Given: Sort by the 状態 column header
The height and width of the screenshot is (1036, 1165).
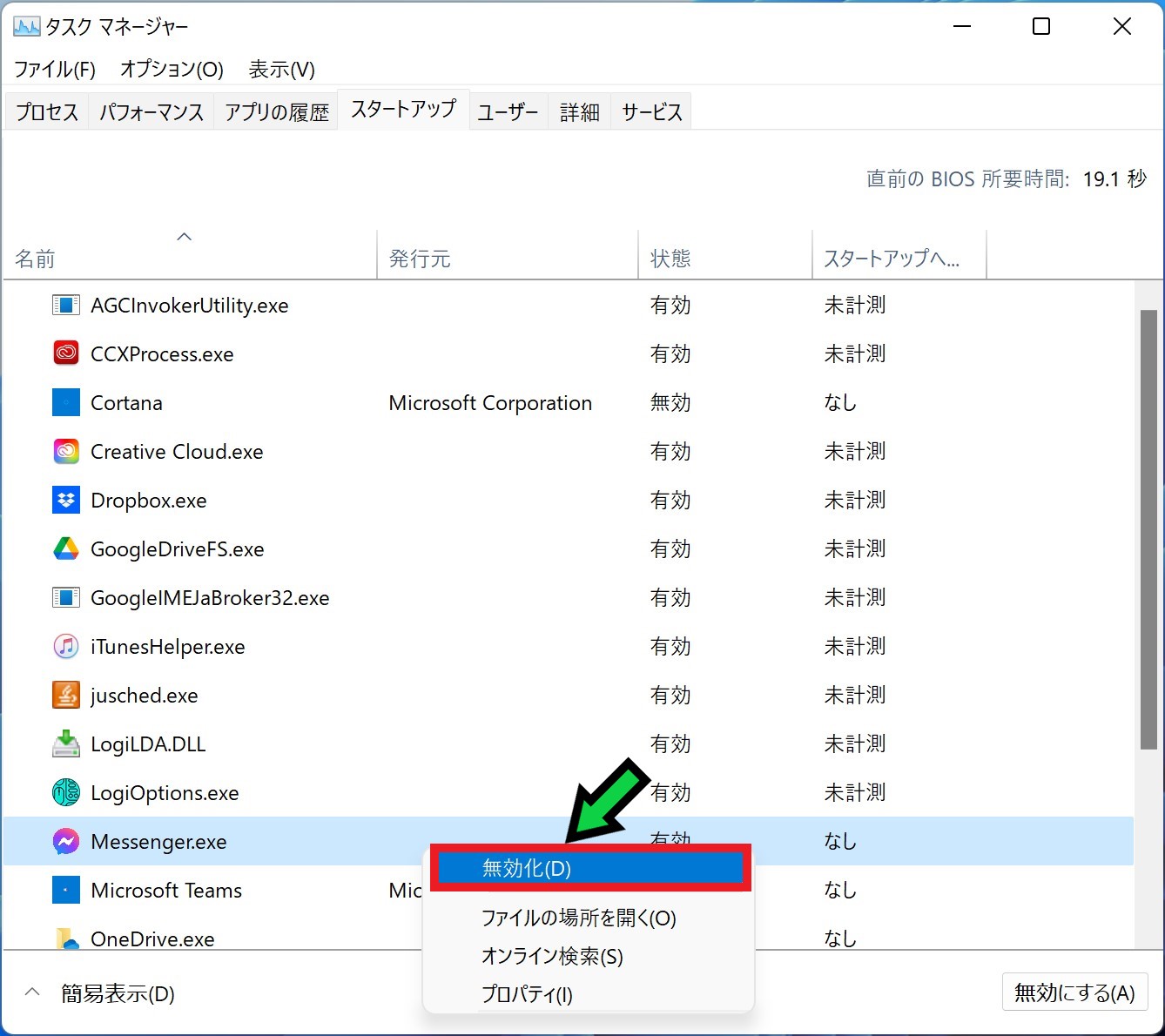Looking at the screenshot, I should tap(725, 254).
